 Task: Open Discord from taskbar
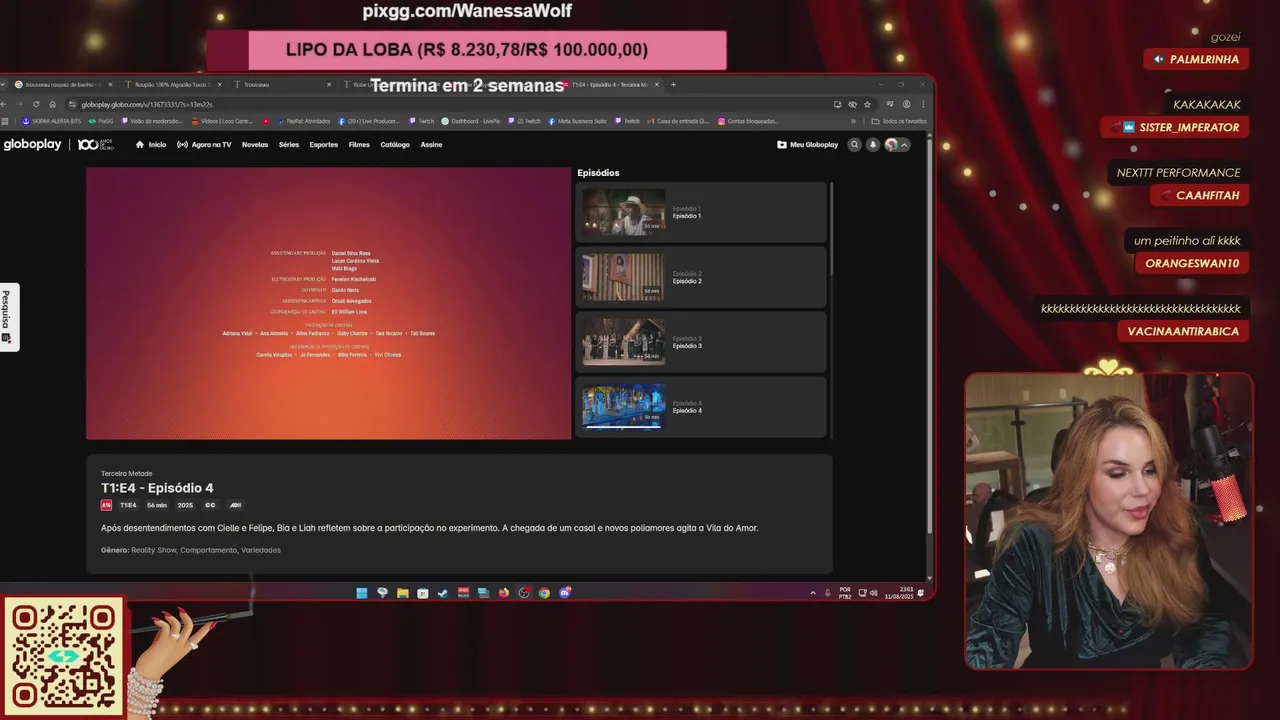click(x=565, y=593)
